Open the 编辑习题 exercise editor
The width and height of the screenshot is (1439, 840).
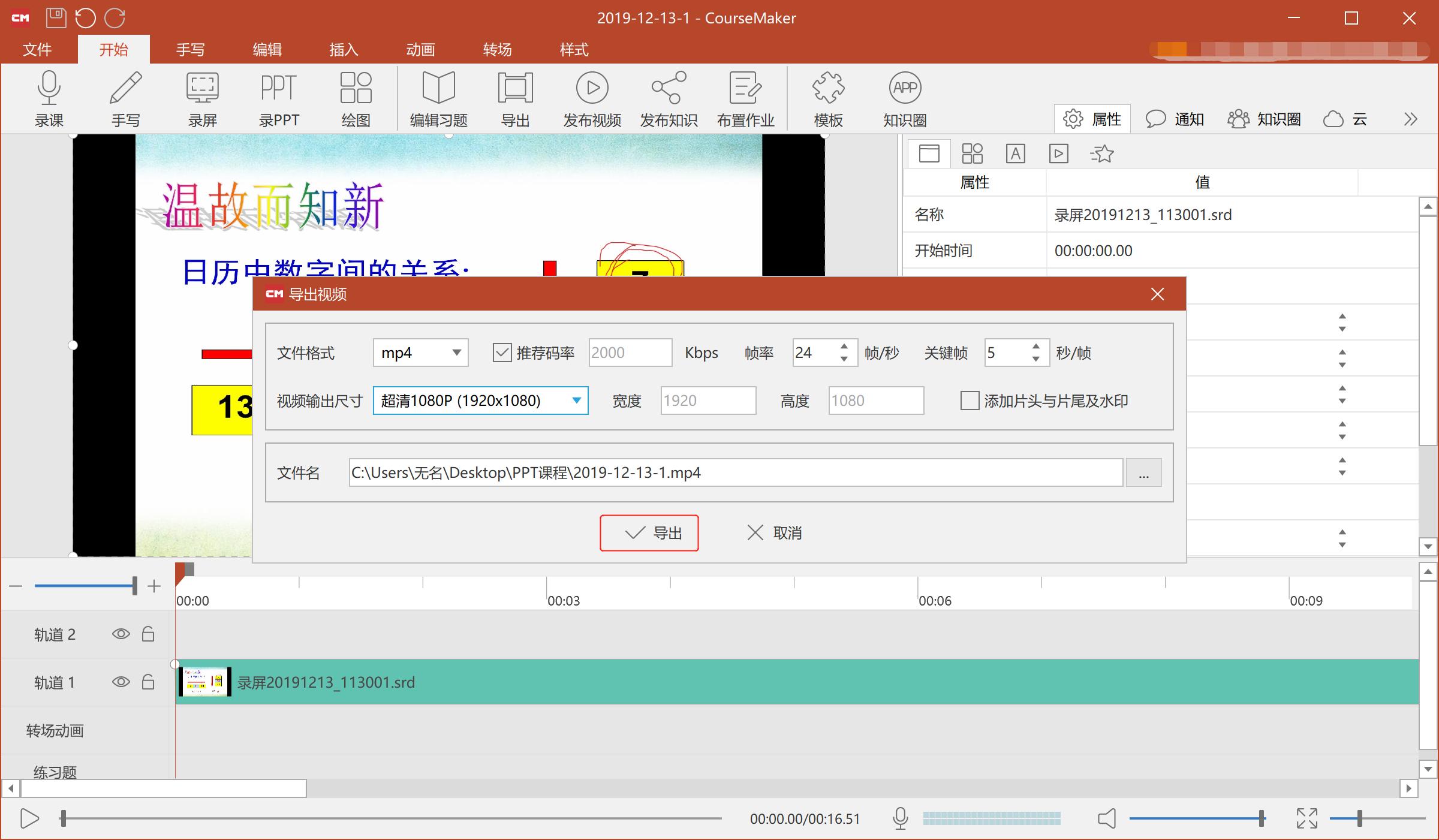tap(439, 99)
